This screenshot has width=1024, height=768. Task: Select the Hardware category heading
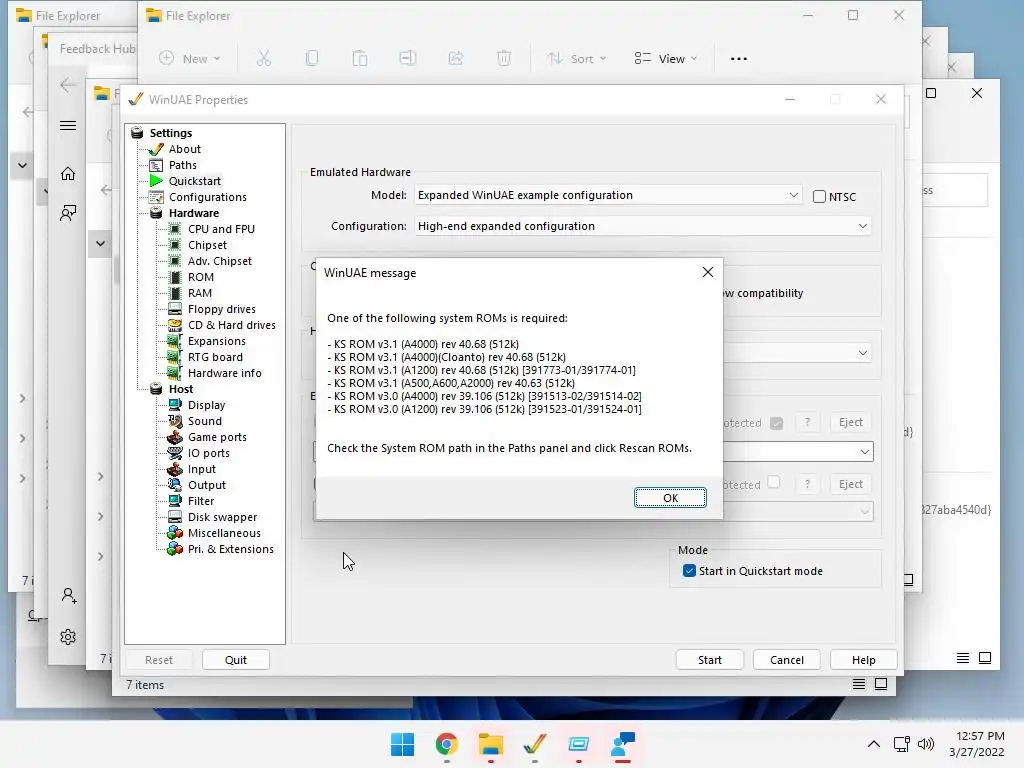193,213
